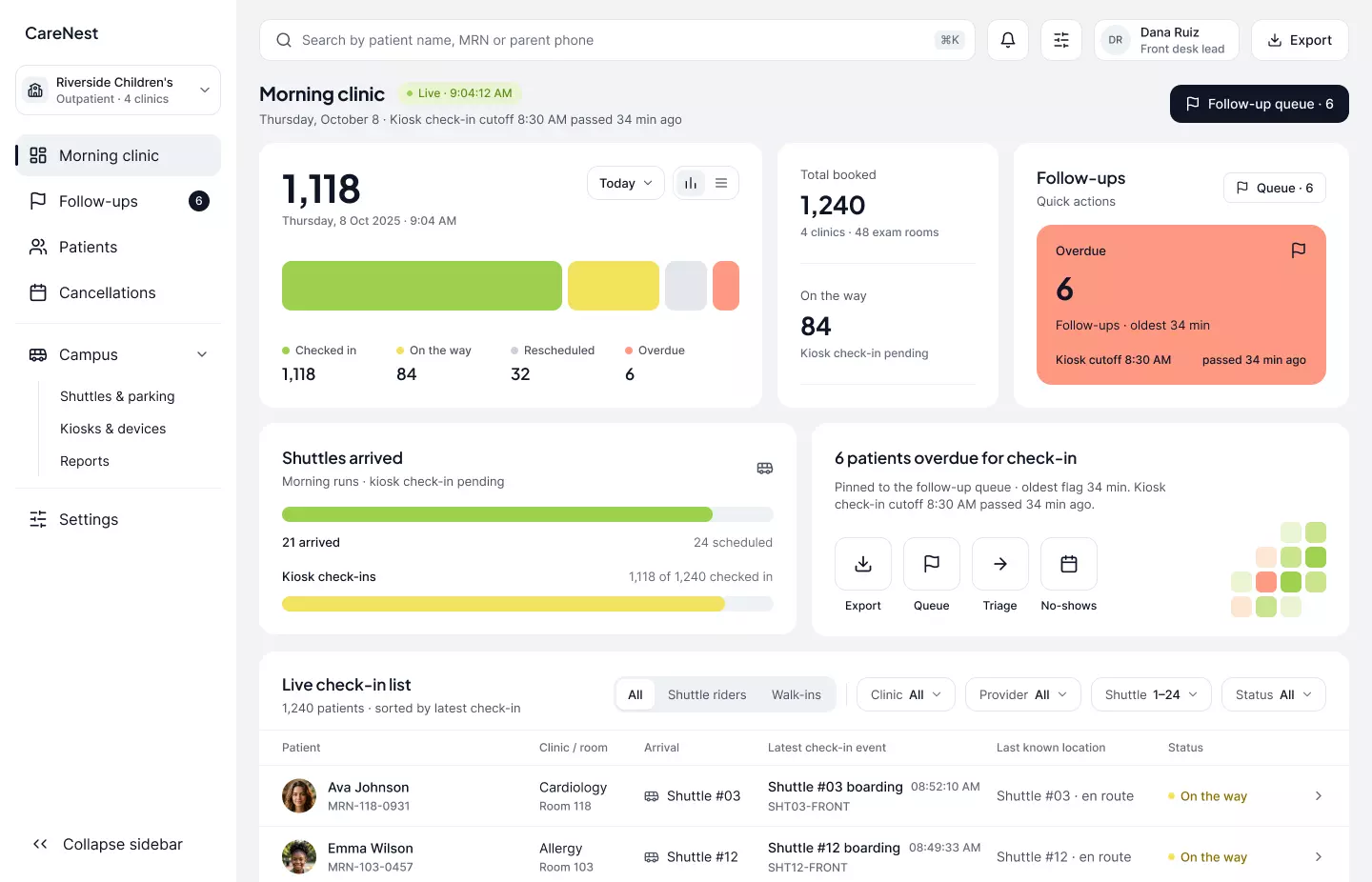This screenshot has height=882, width=1372.
Task: Click the shuttle bus icon in Shuttles arrived
Action: [x=765, y=469]
